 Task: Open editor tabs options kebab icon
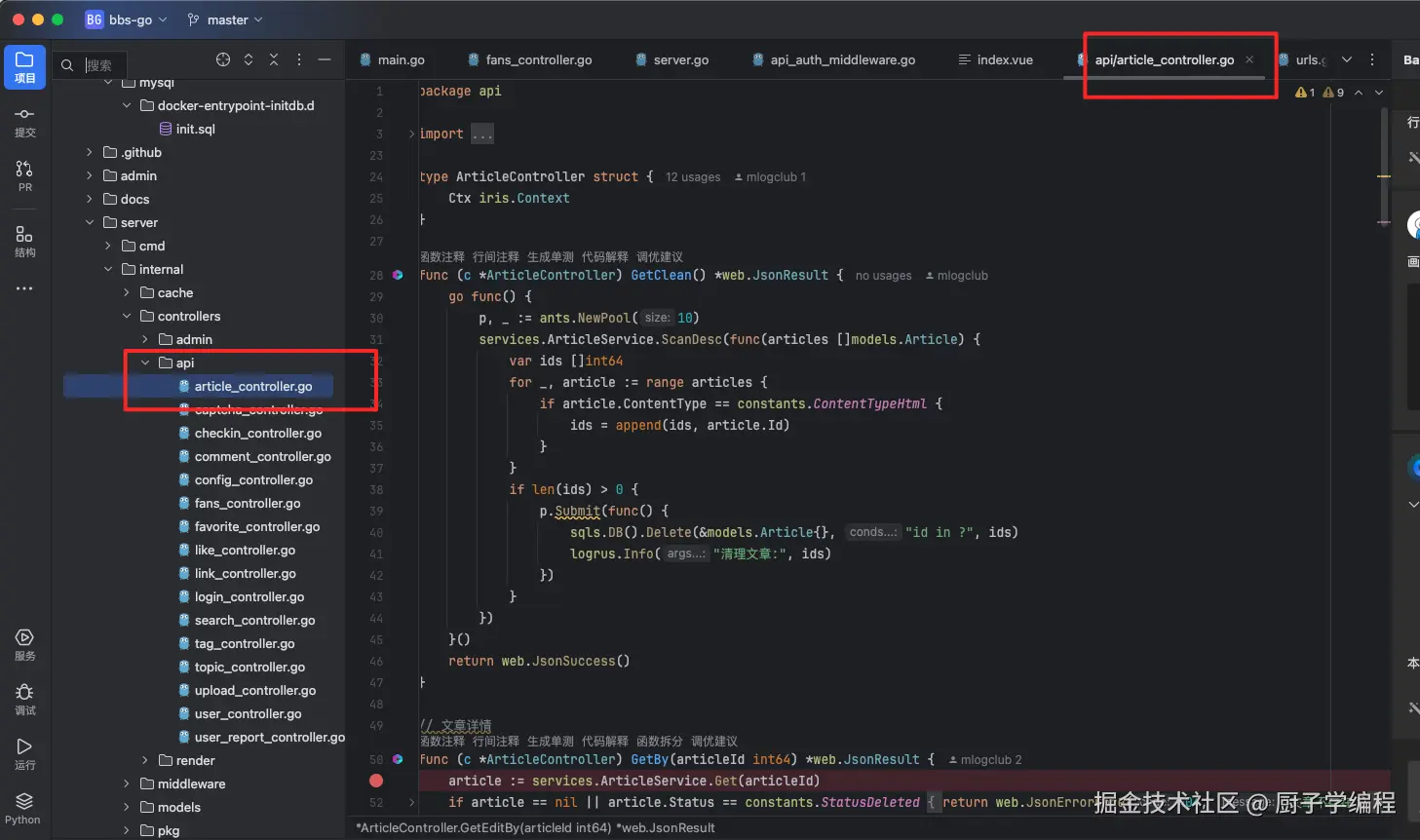click(x=1372, y=59)
